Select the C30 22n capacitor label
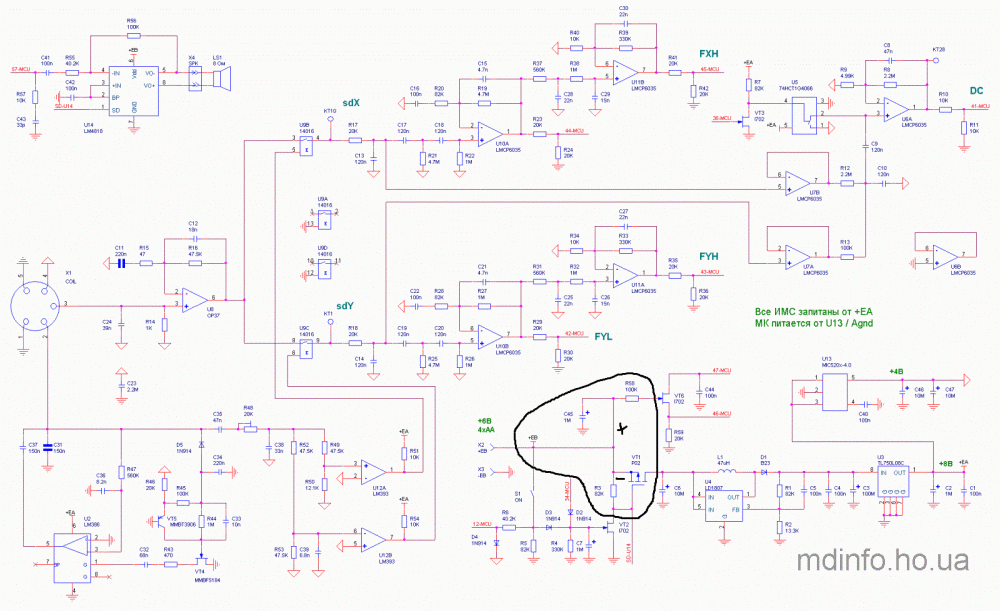The width and height of the screenshot is (1000, 611). tap(623, 11)
